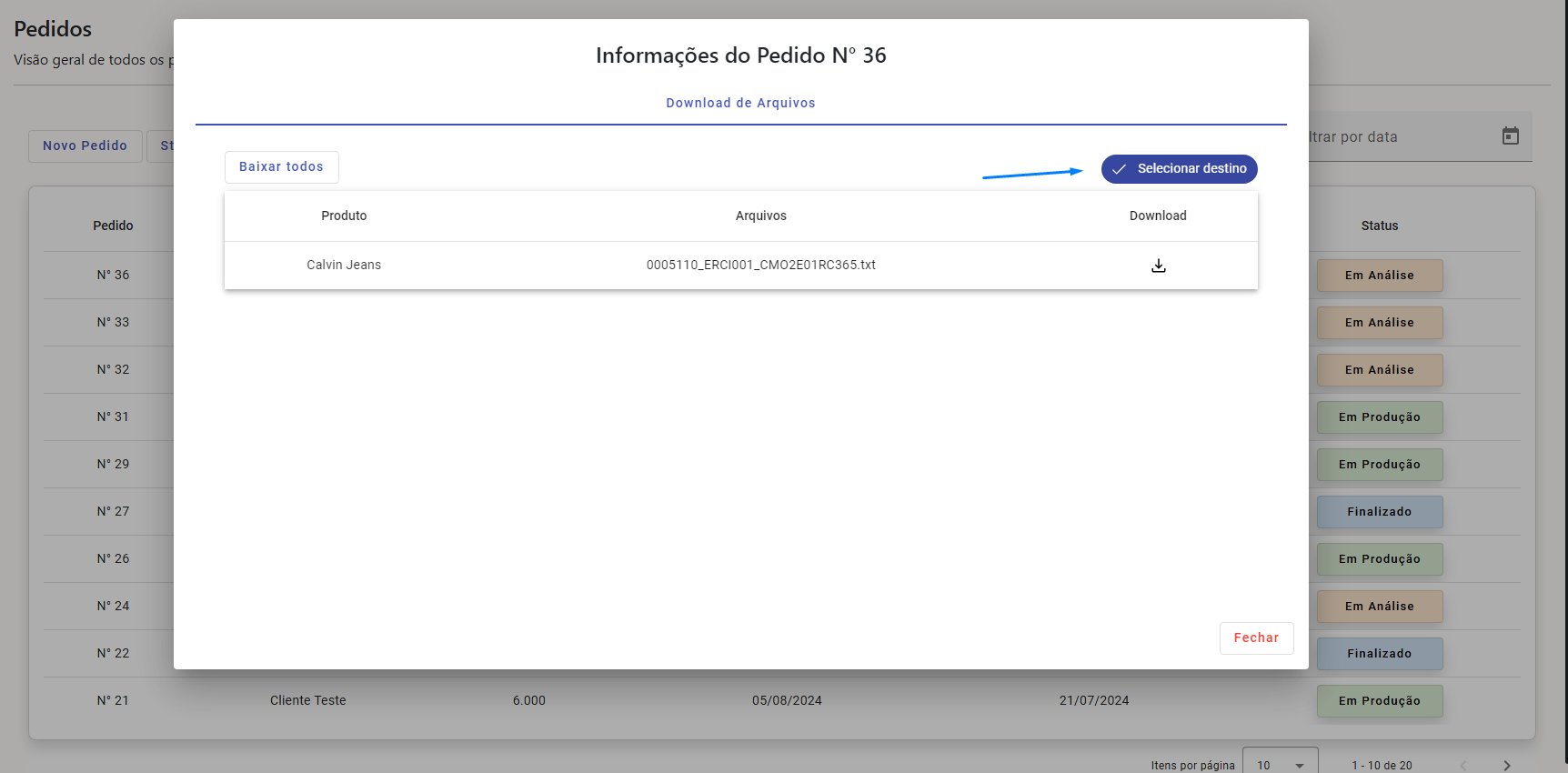Click the Produto column header
This screenshot has height=773, width=1568.
344,216
